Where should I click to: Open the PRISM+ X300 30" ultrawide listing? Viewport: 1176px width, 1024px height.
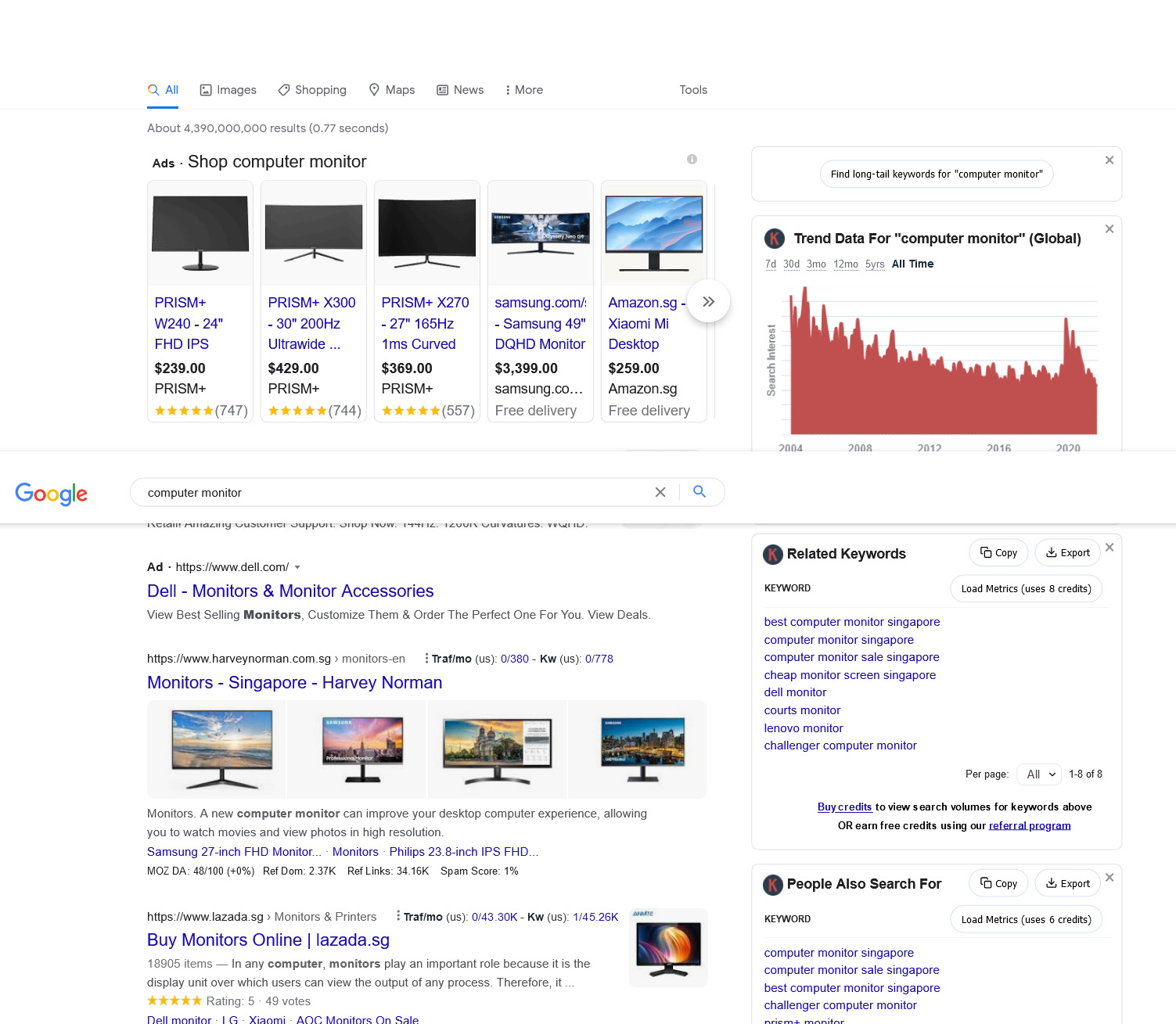(x=311, y=323)
